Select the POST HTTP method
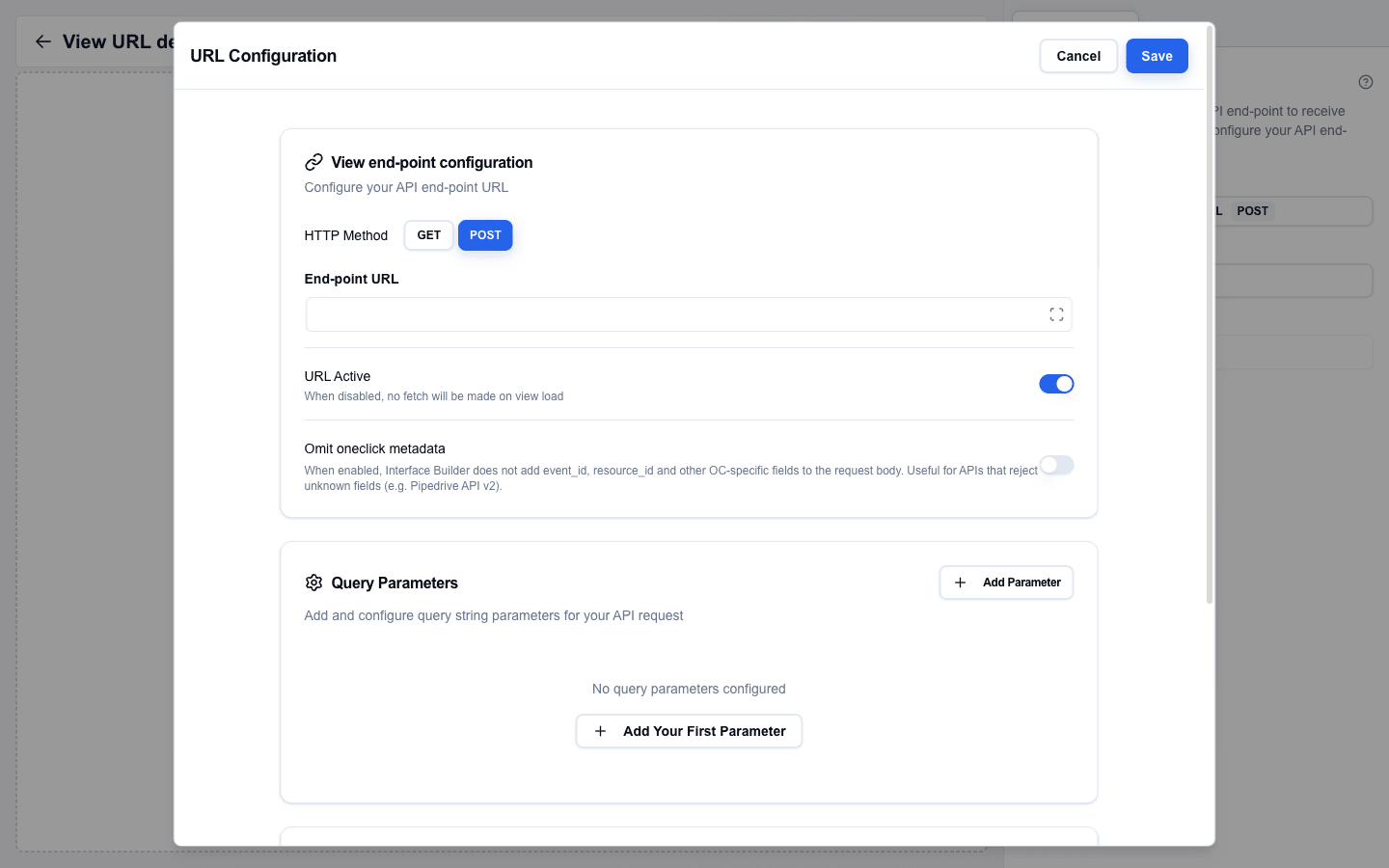 tap(485, 235)
